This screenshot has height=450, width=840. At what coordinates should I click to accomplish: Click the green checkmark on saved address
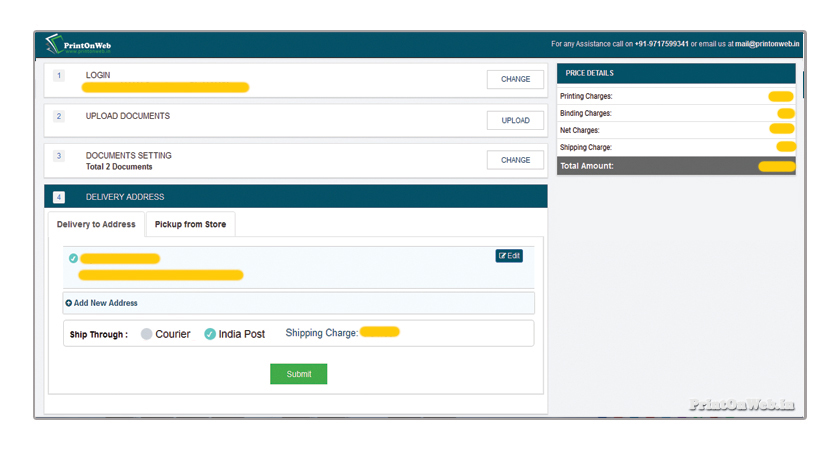click(x=73, y=259)
